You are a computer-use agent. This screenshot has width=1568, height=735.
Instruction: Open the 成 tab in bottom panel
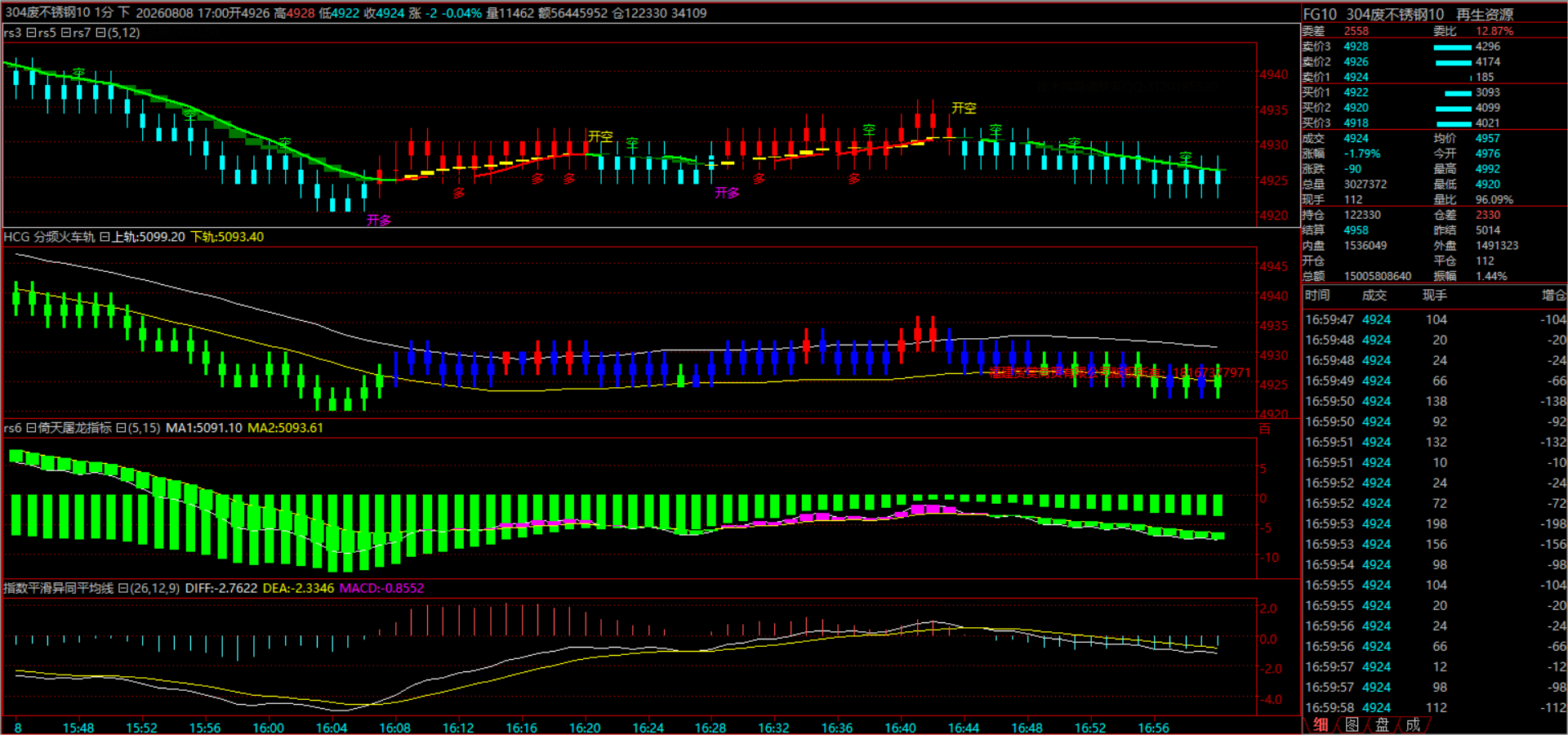(1413, 724)
